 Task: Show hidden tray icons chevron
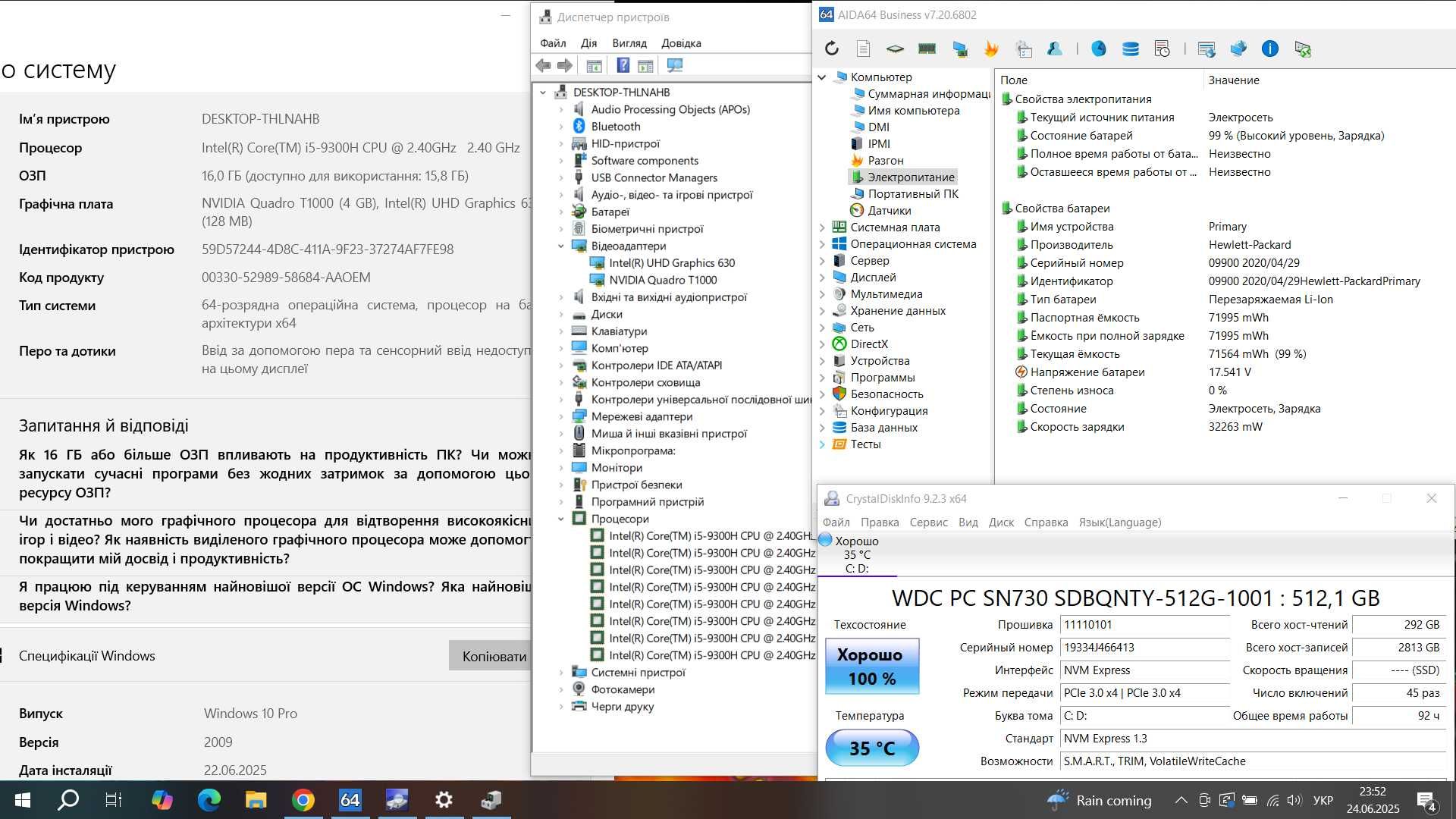1181,800
